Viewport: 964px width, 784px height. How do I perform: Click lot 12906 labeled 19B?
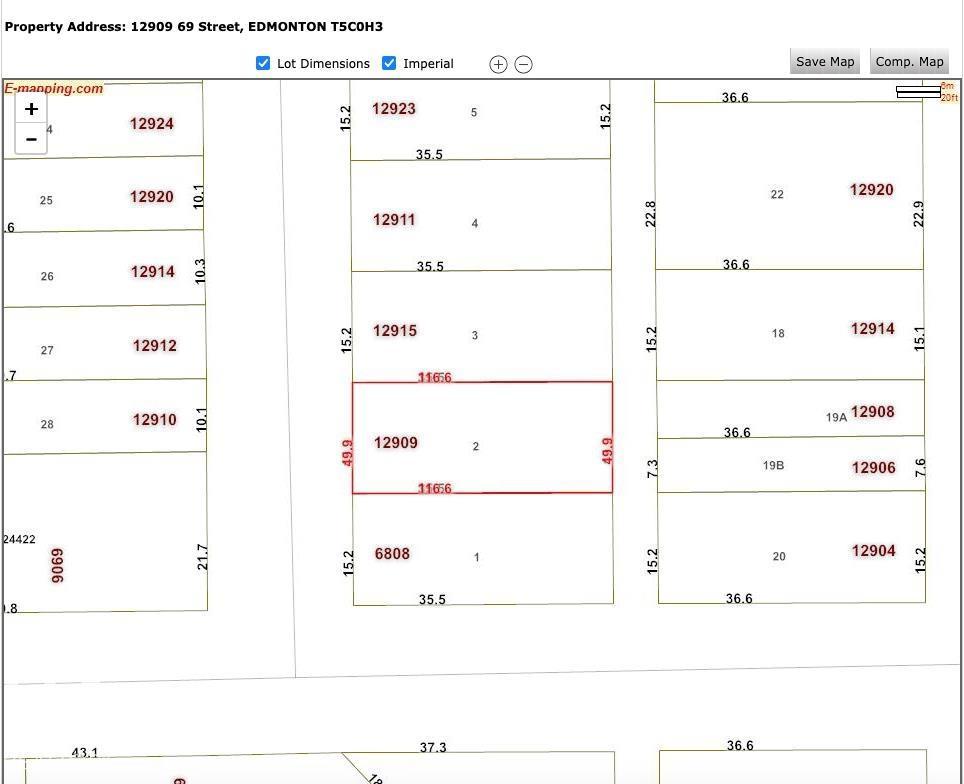[790, 466]
